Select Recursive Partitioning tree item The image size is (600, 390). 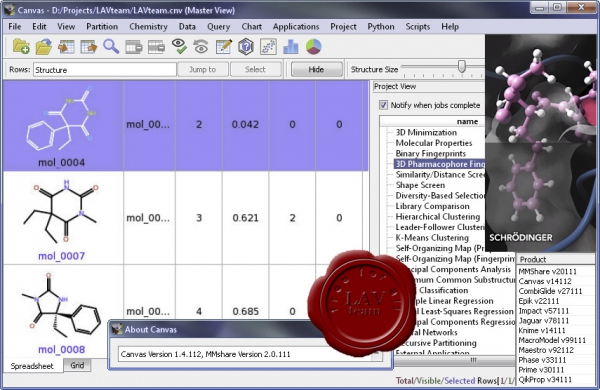439,343
